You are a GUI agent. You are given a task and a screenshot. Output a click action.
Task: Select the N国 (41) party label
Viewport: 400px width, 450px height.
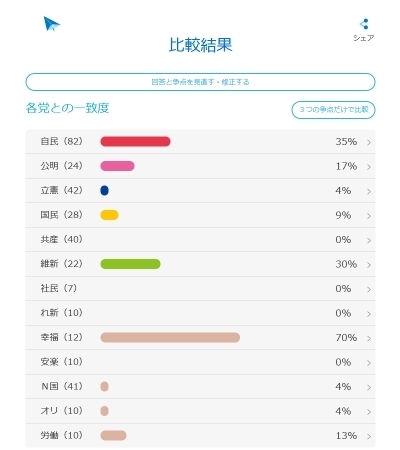(x=61, y=386)
